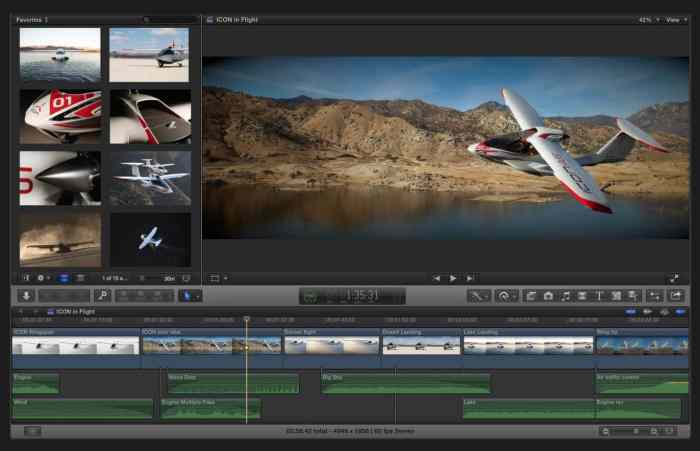Select the propeller nose close-up thumbnail
The image size is (700, 451).
pos(60,178)
